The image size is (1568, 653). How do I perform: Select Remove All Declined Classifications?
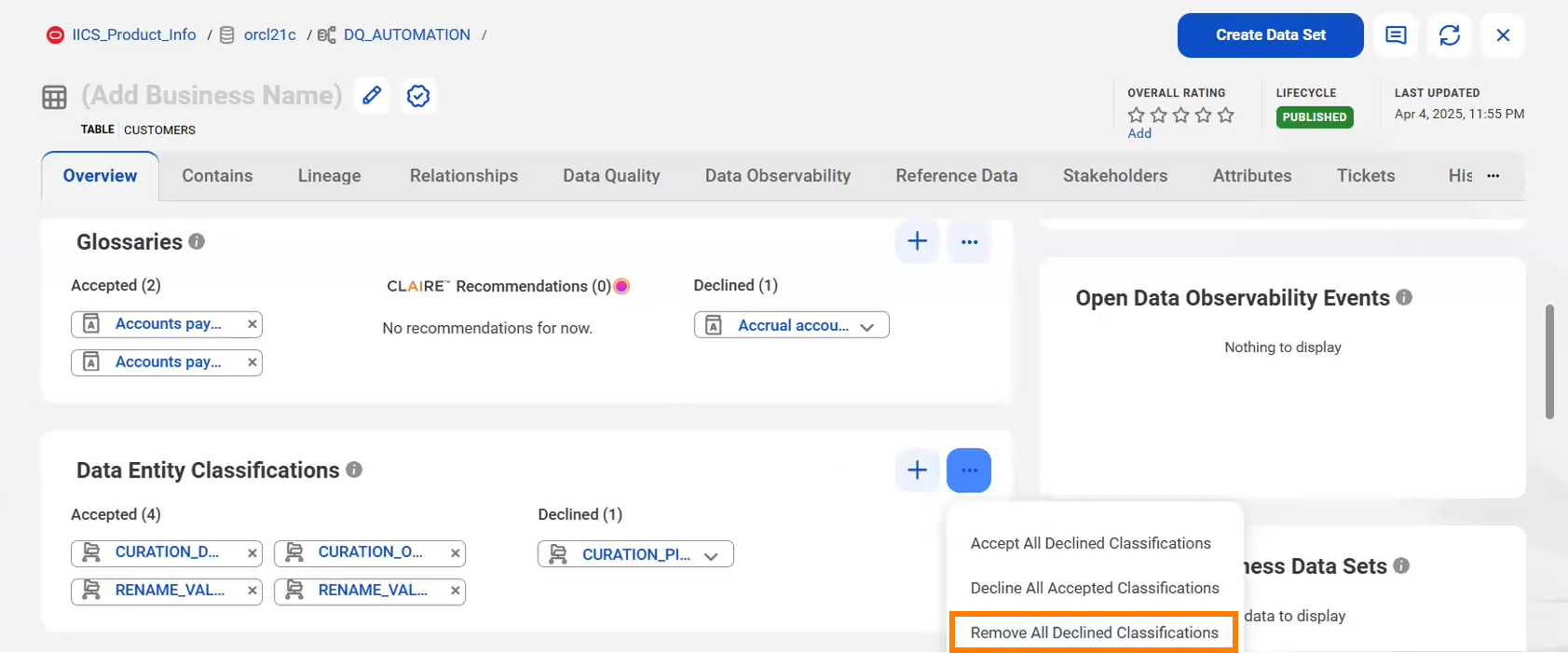(1095, 633)
